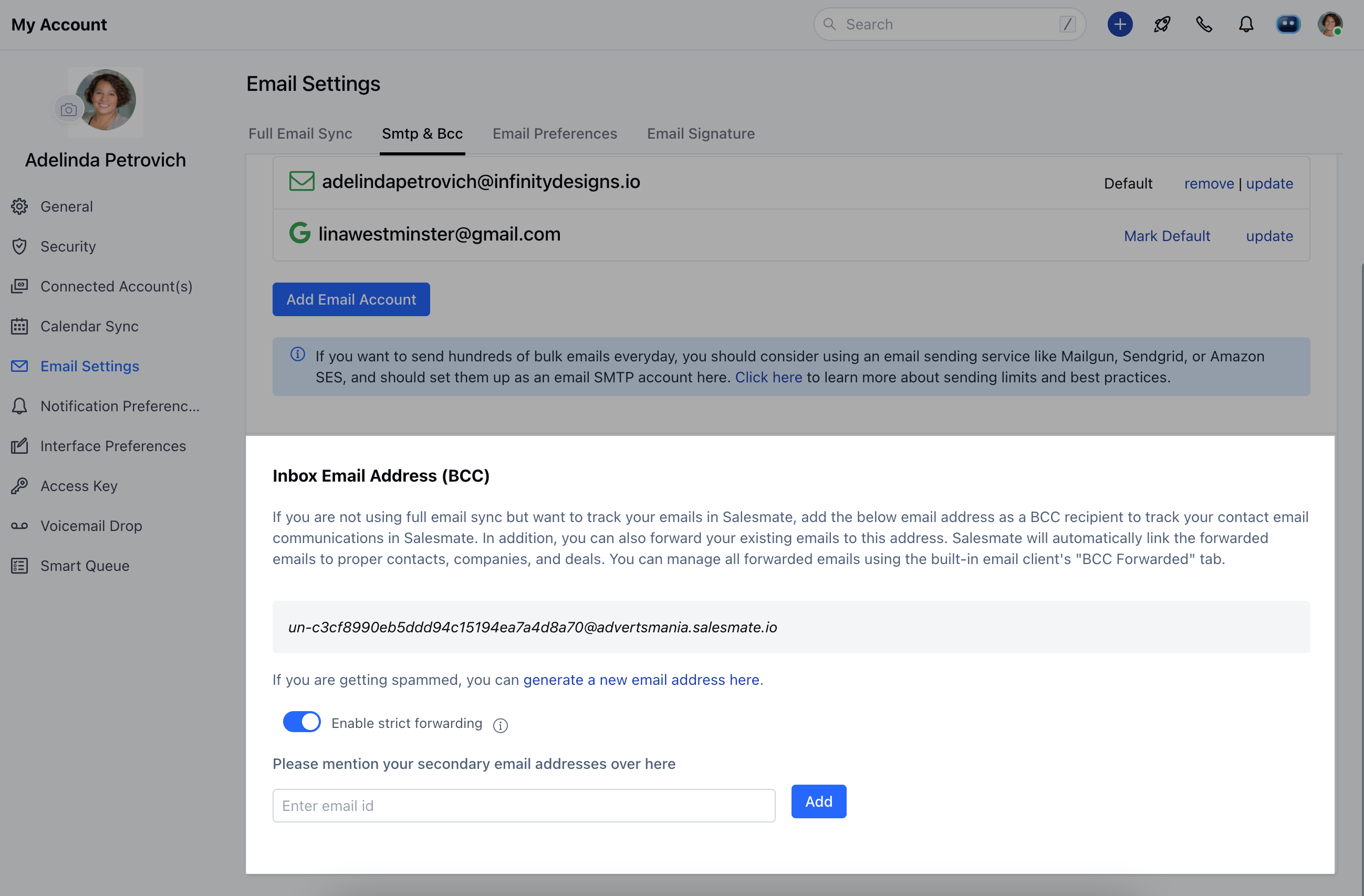This screenshot has height=896, width=1364.
Task: Click camera icon to change profile photo
Action: click(68, 109)
